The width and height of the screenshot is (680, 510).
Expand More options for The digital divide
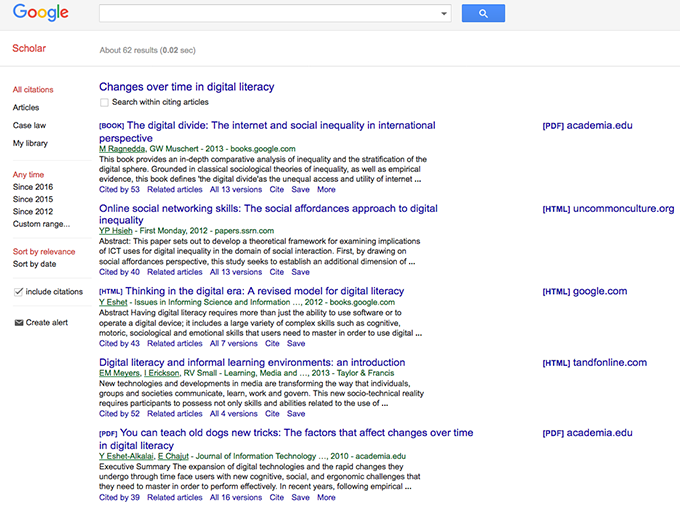(x=326, y=189)
